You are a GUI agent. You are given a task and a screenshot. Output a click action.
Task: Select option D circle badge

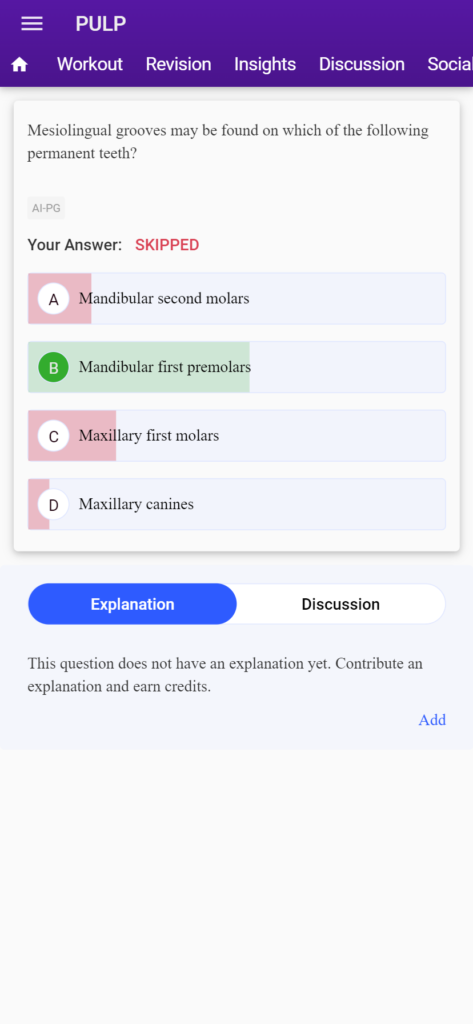54,504
